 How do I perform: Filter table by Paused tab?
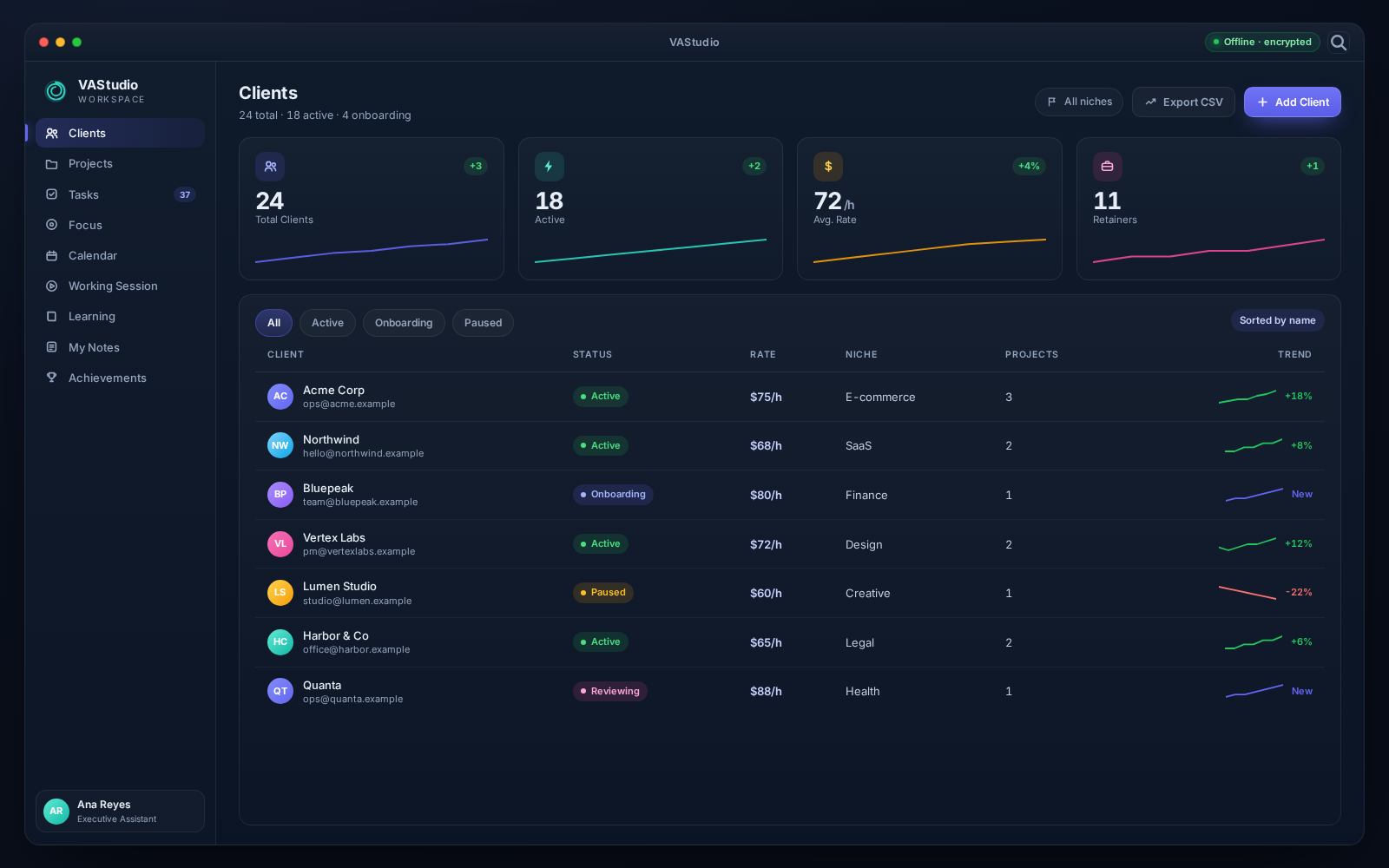point(483,323)
